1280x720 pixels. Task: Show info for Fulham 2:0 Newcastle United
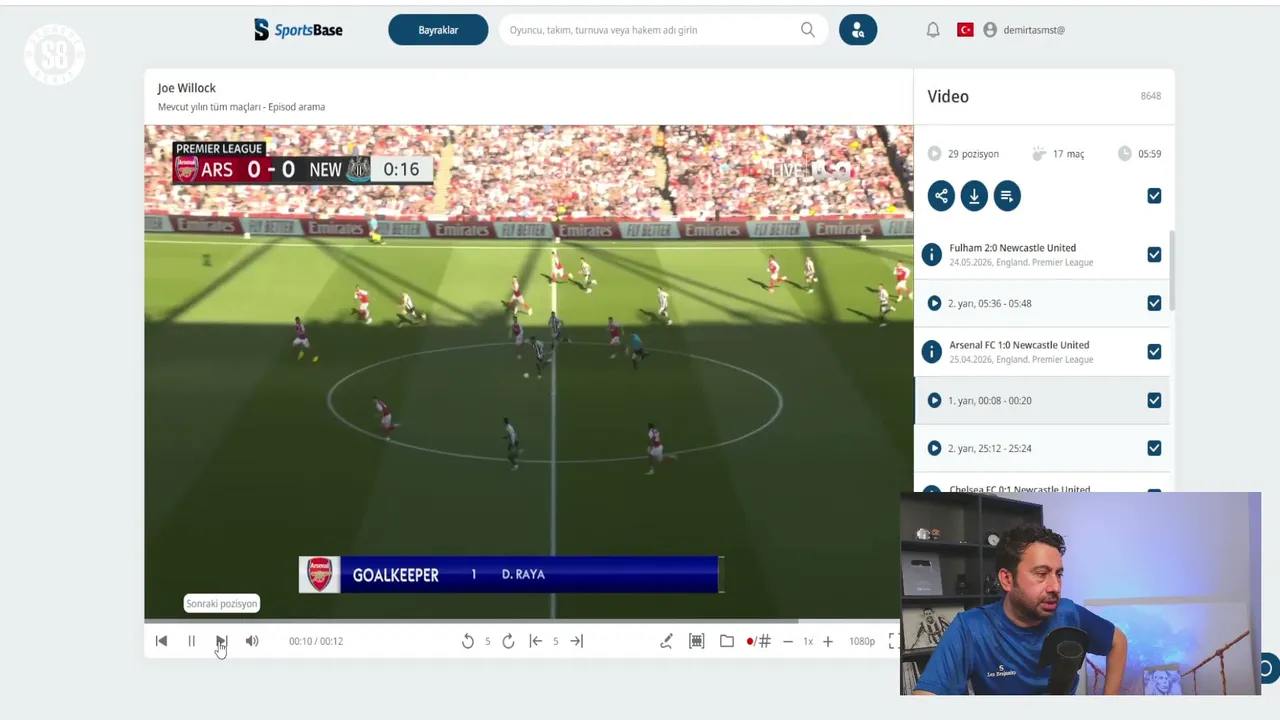click(932, 255)
